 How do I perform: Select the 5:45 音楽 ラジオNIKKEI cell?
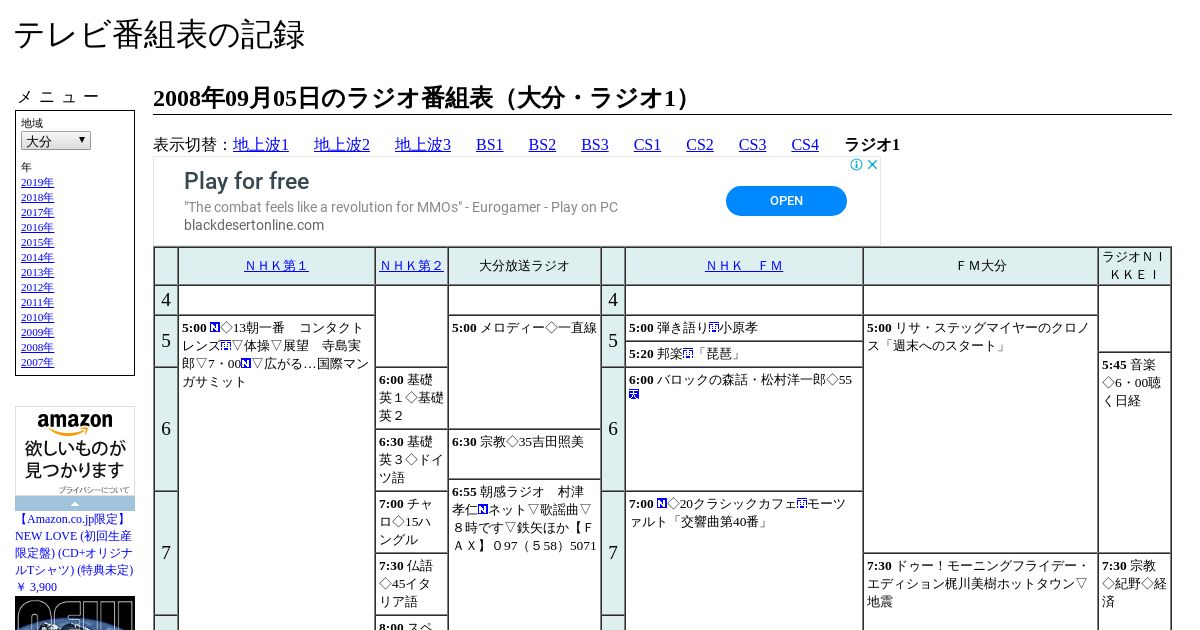pyautogui.click(x=1134, y=453)
